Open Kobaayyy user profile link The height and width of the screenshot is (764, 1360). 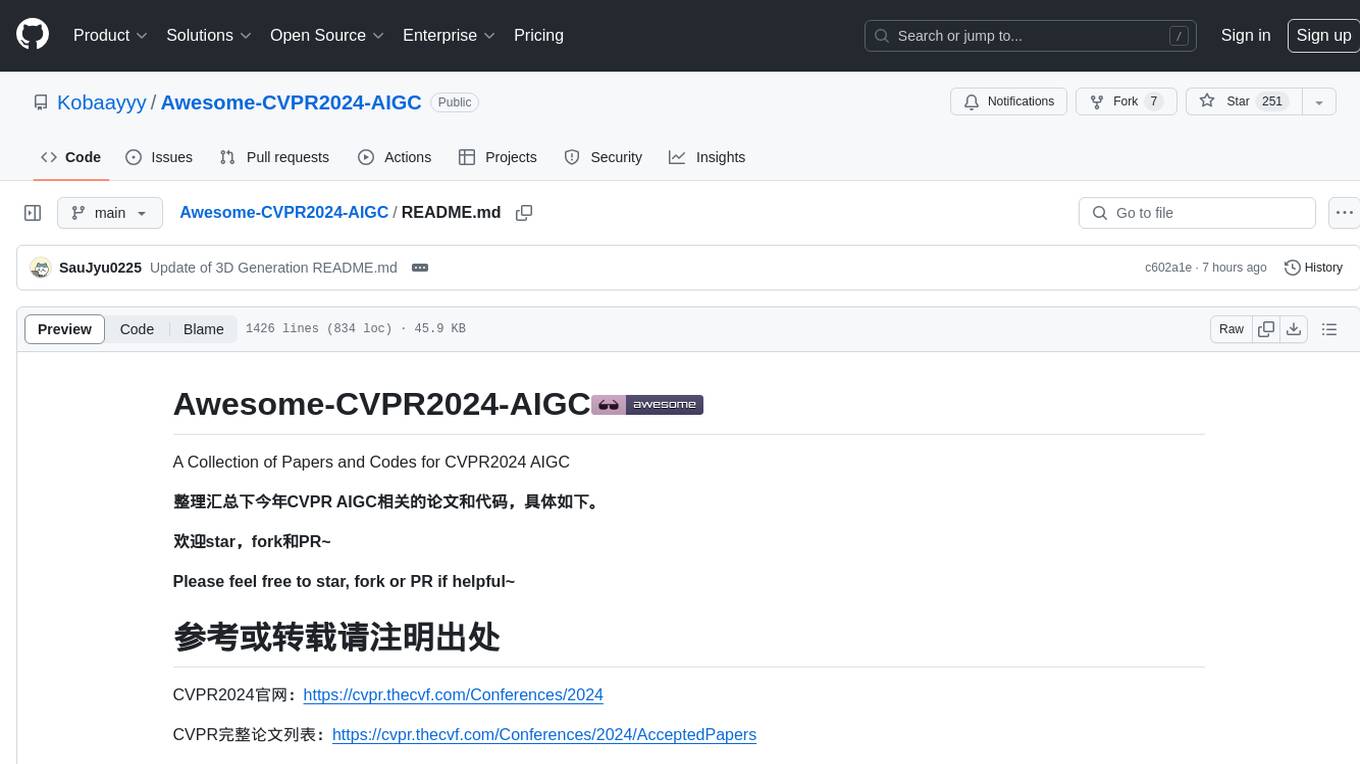click(102, 102)
